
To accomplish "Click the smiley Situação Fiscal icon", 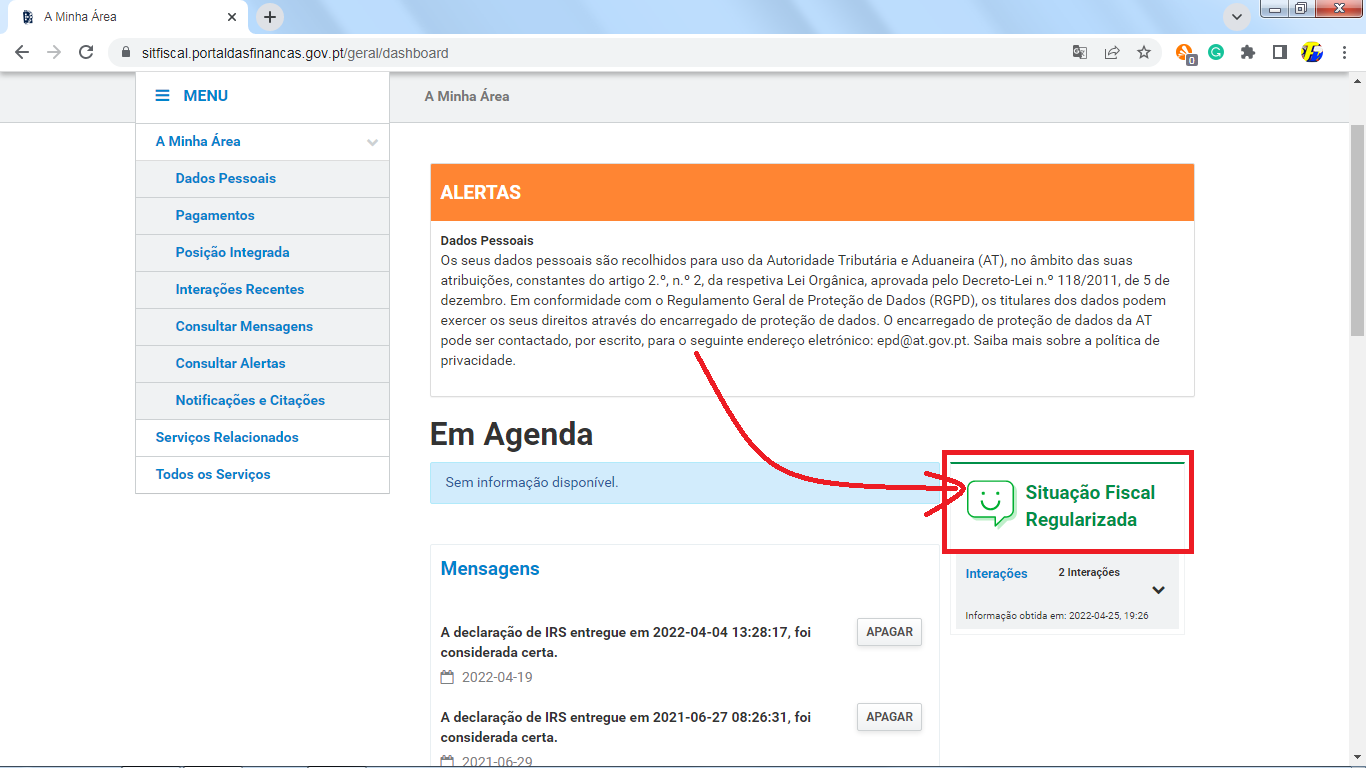I will [990, 503].
